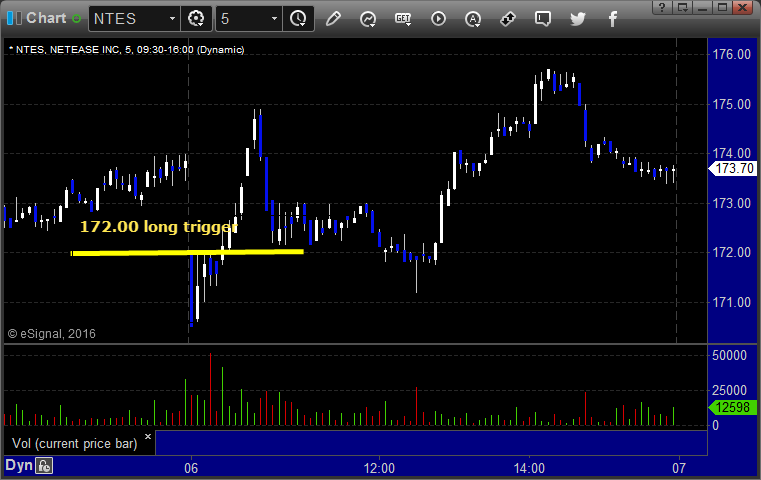
Task: Open the time template clock menu
Action: pyautogui.click(x=298, y=19)
